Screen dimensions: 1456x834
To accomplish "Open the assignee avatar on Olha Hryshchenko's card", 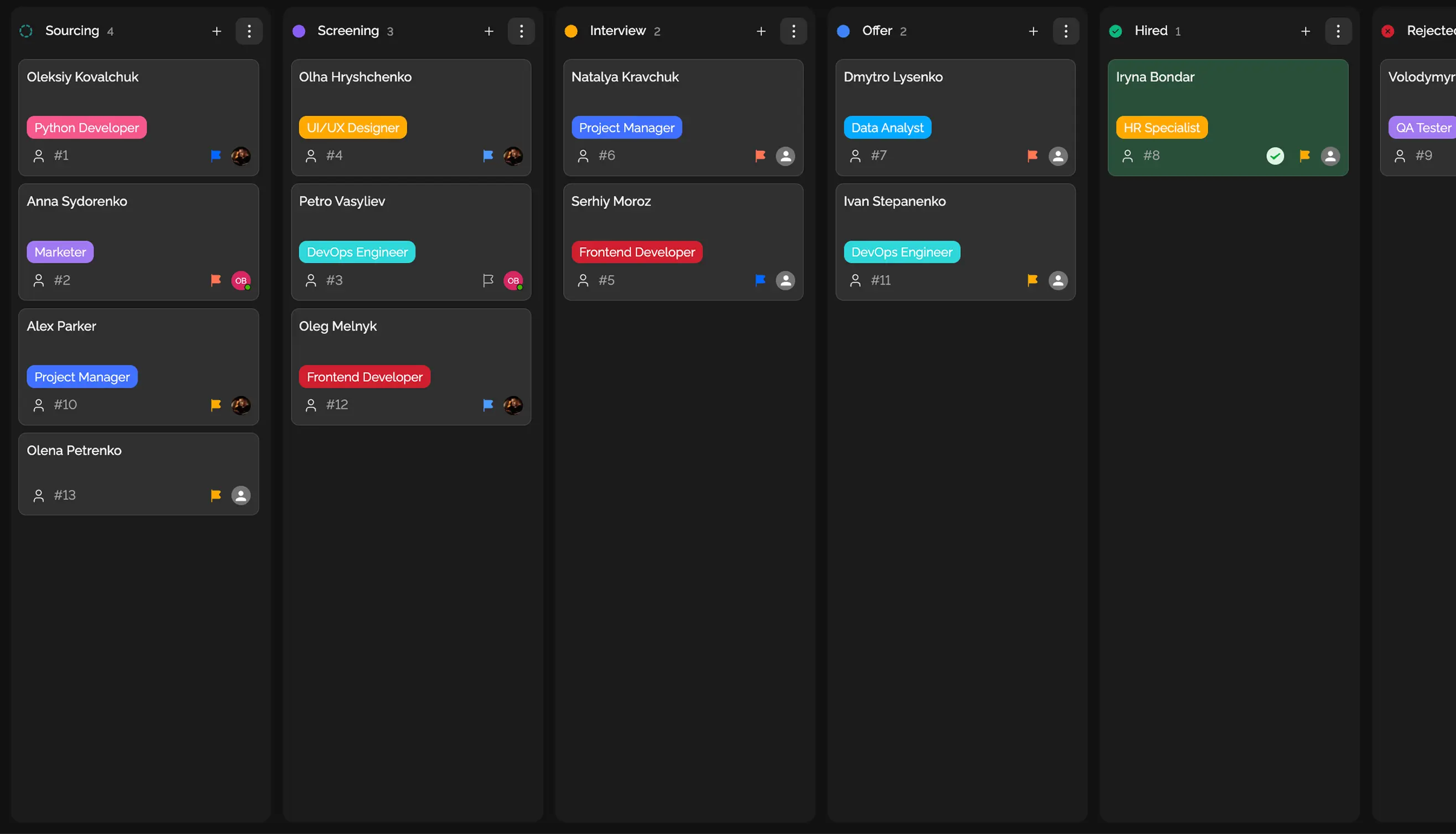I will [x=513, y=155].
